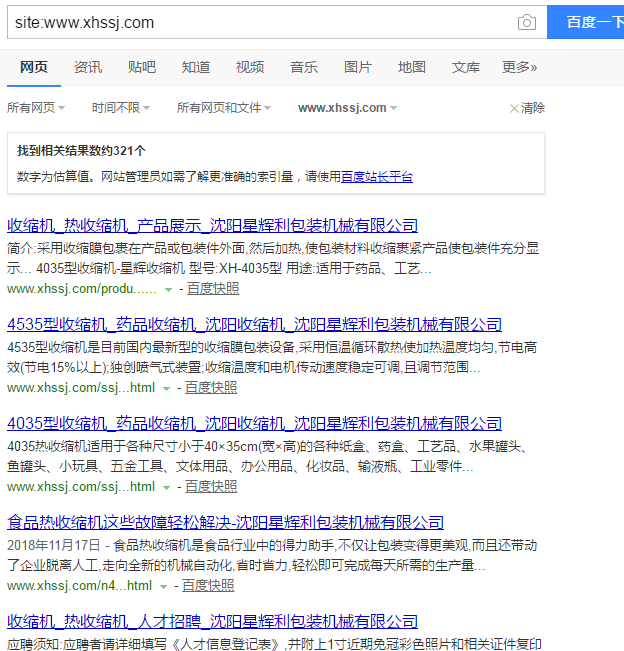This screenshot has width=624, height=651.
Task: Click the URL www.xhssj.com/n4...html
Action: pos(79,585)
